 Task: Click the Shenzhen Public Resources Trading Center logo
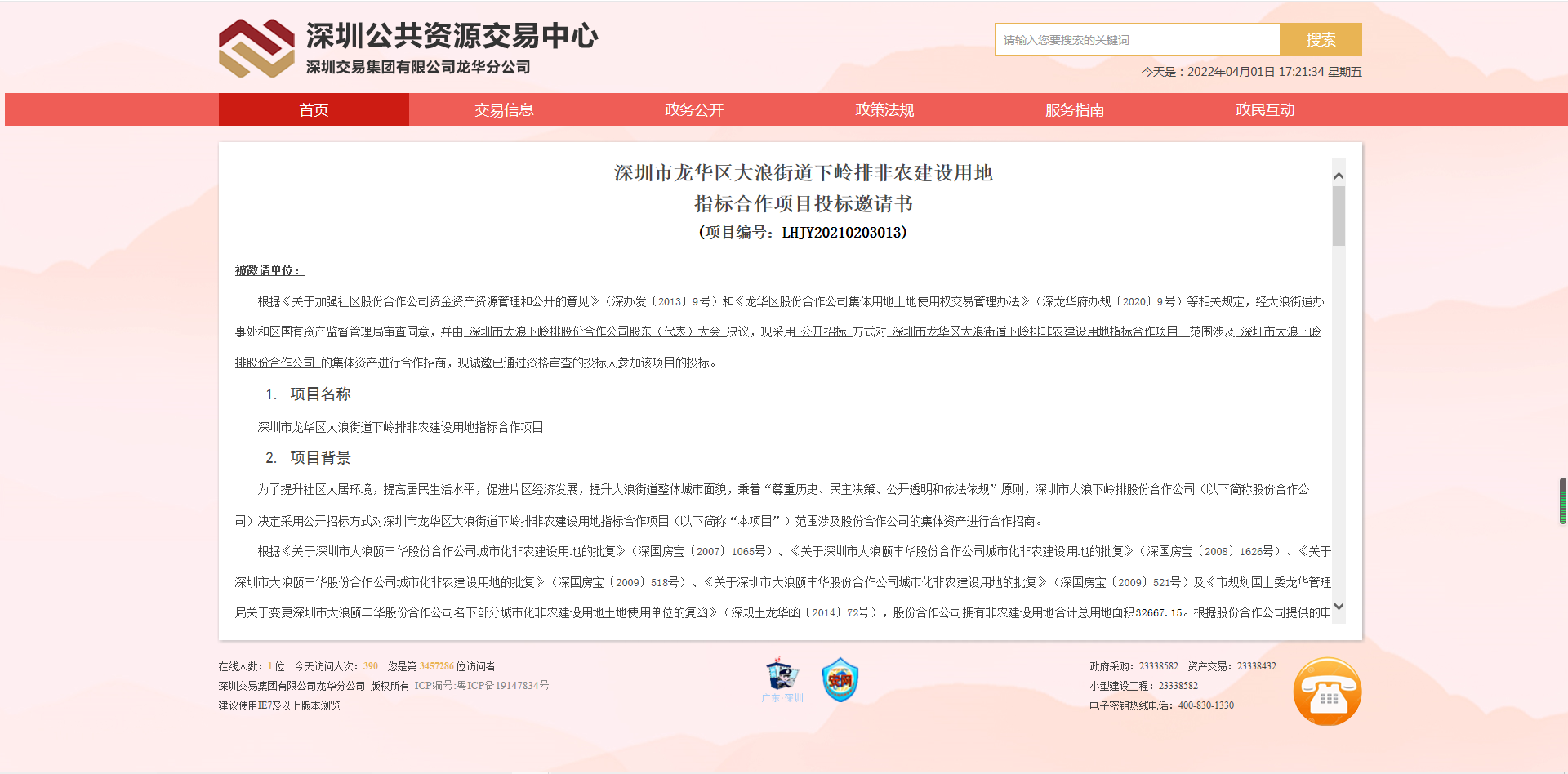256,49
